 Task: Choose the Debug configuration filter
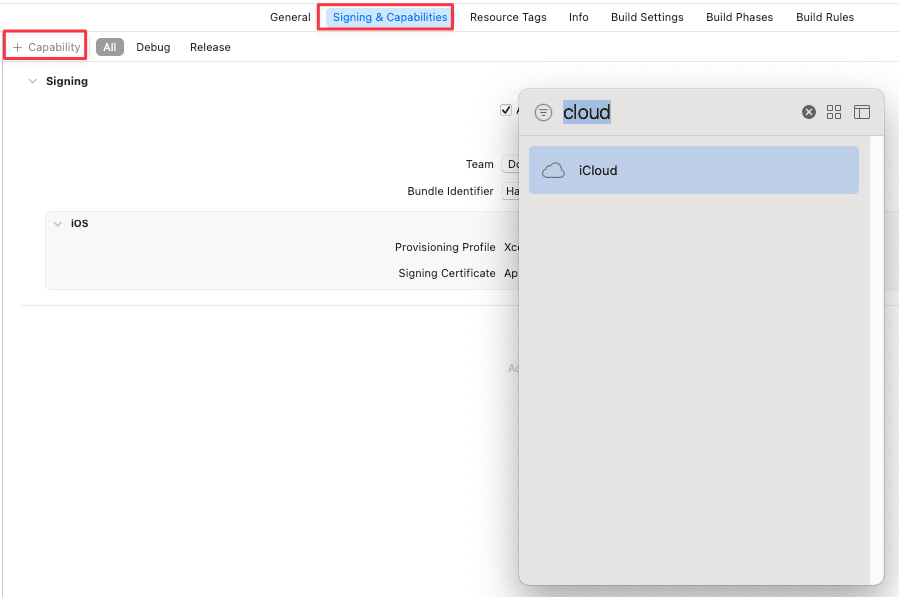point(153,47)
